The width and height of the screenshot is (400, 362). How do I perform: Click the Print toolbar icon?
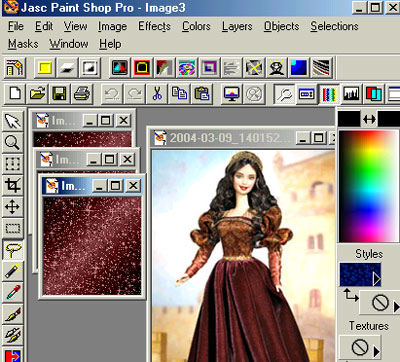(81, 94)
